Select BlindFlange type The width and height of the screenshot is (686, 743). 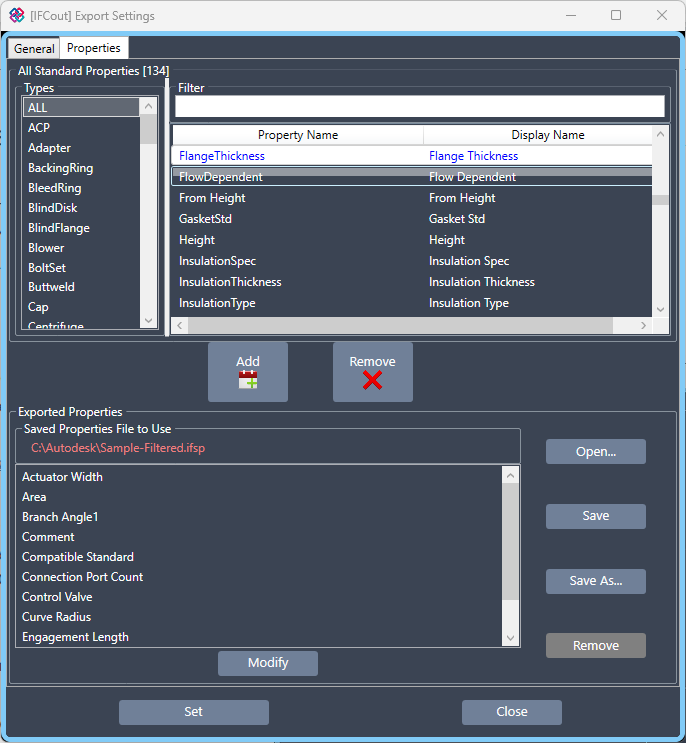click(x=81, y=228)
